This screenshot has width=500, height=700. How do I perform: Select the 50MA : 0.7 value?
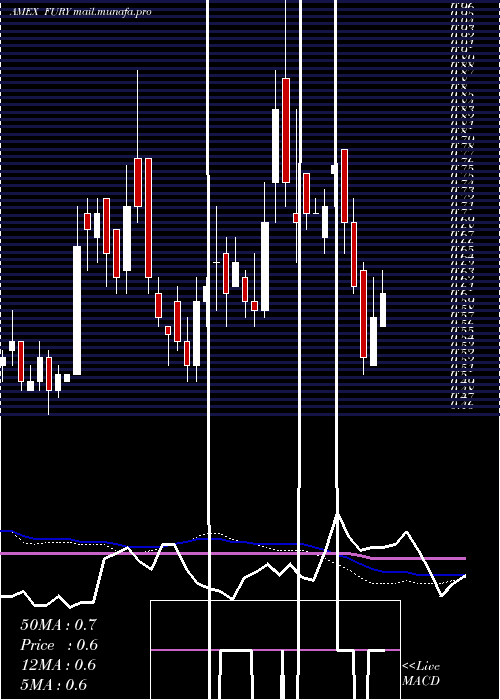click(58, 625)
